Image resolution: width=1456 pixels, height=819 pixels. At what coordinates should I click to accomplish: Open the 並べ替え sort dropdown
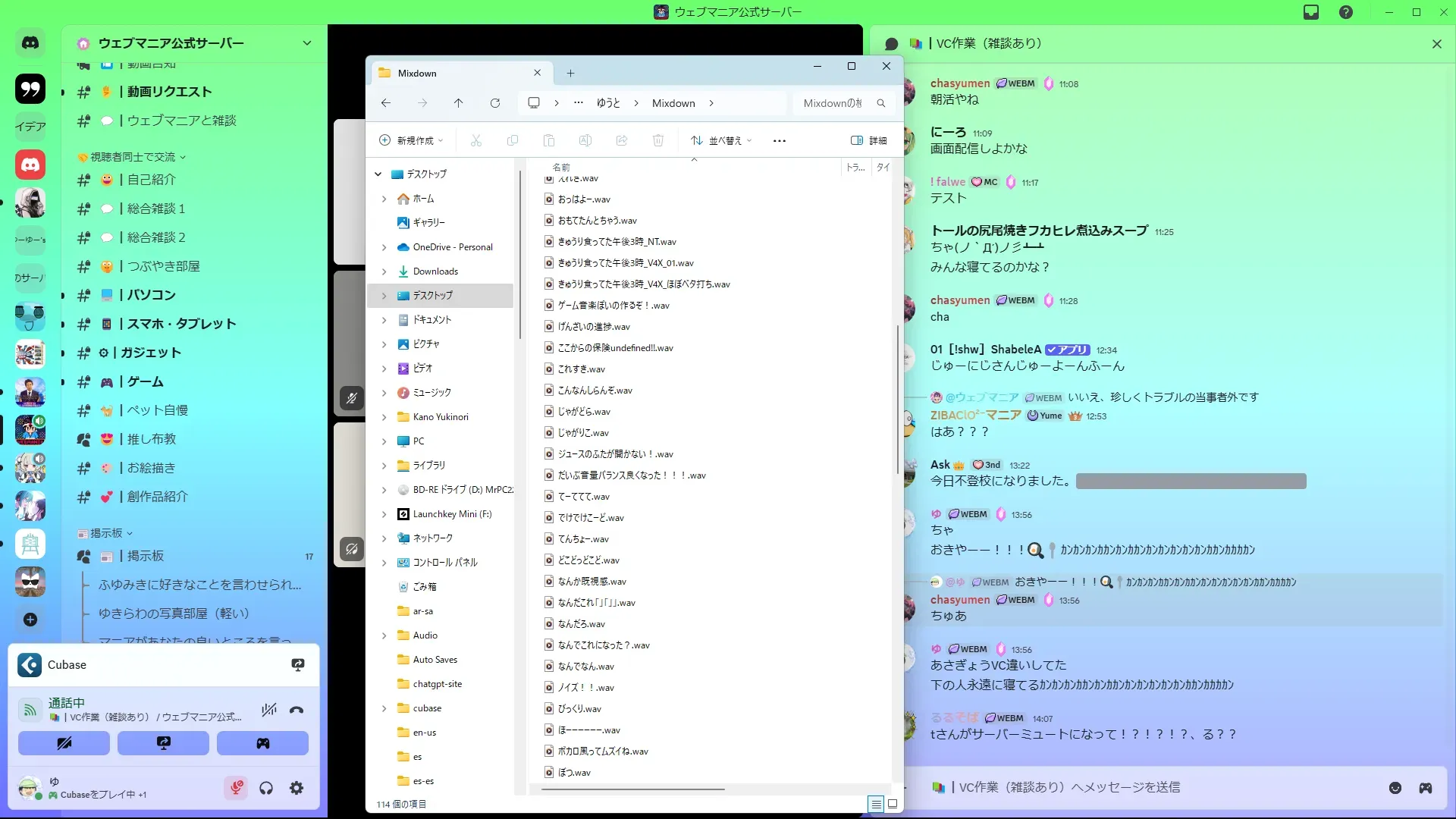point(721,140)
